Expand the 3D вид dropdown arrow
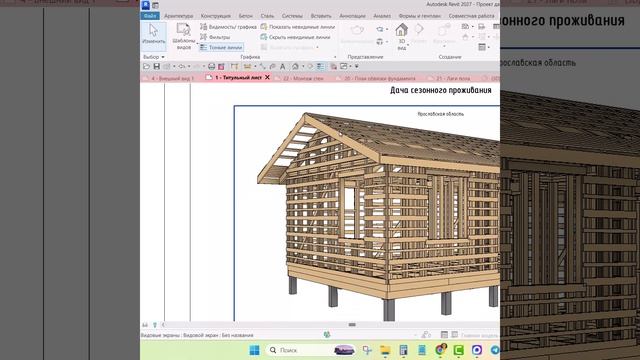This screenshot has height=360, width=640. (x=408, y=45)
